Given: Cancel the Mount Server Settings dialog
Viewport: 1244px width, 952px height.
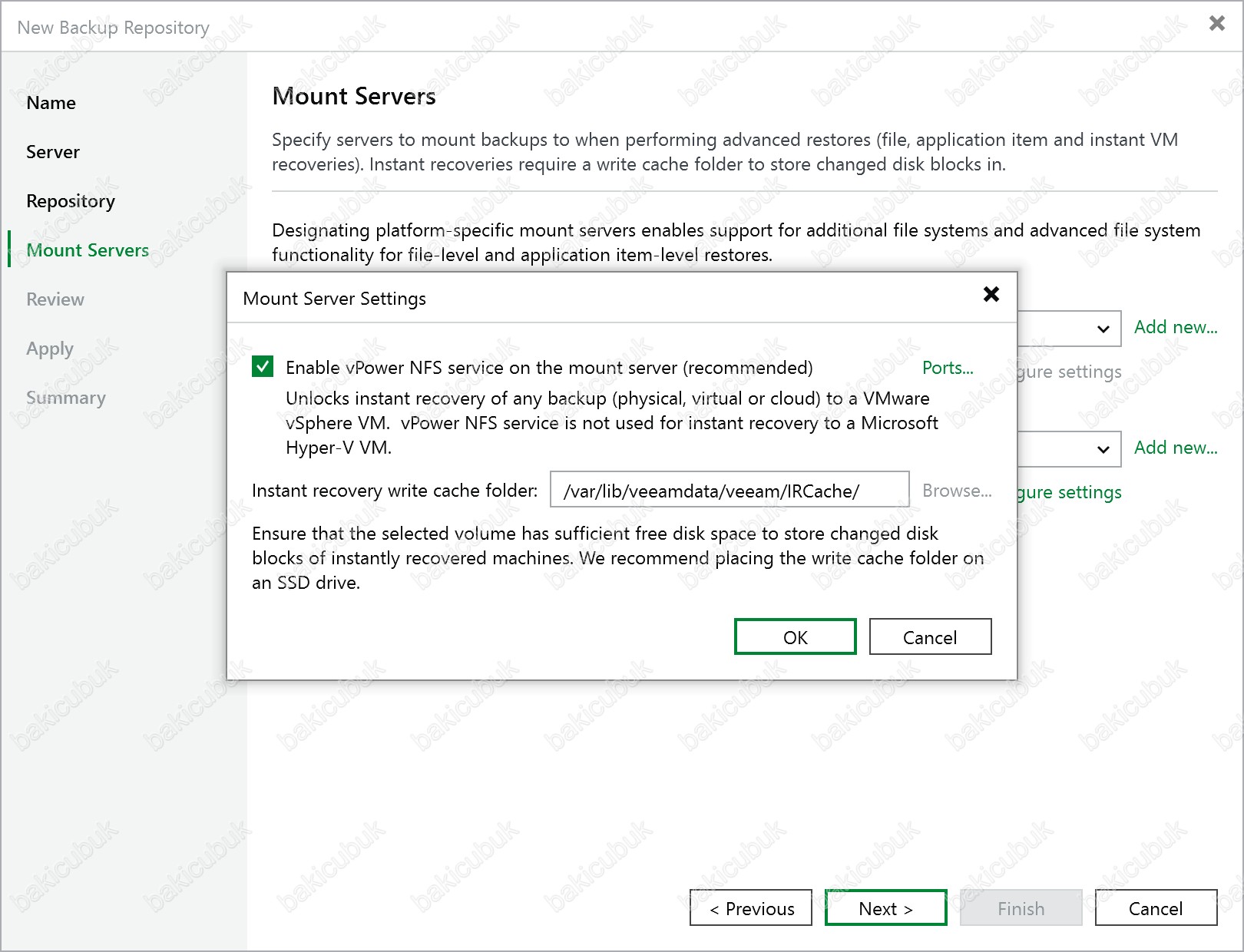Looking at the screenshot, I should (929, 637).
